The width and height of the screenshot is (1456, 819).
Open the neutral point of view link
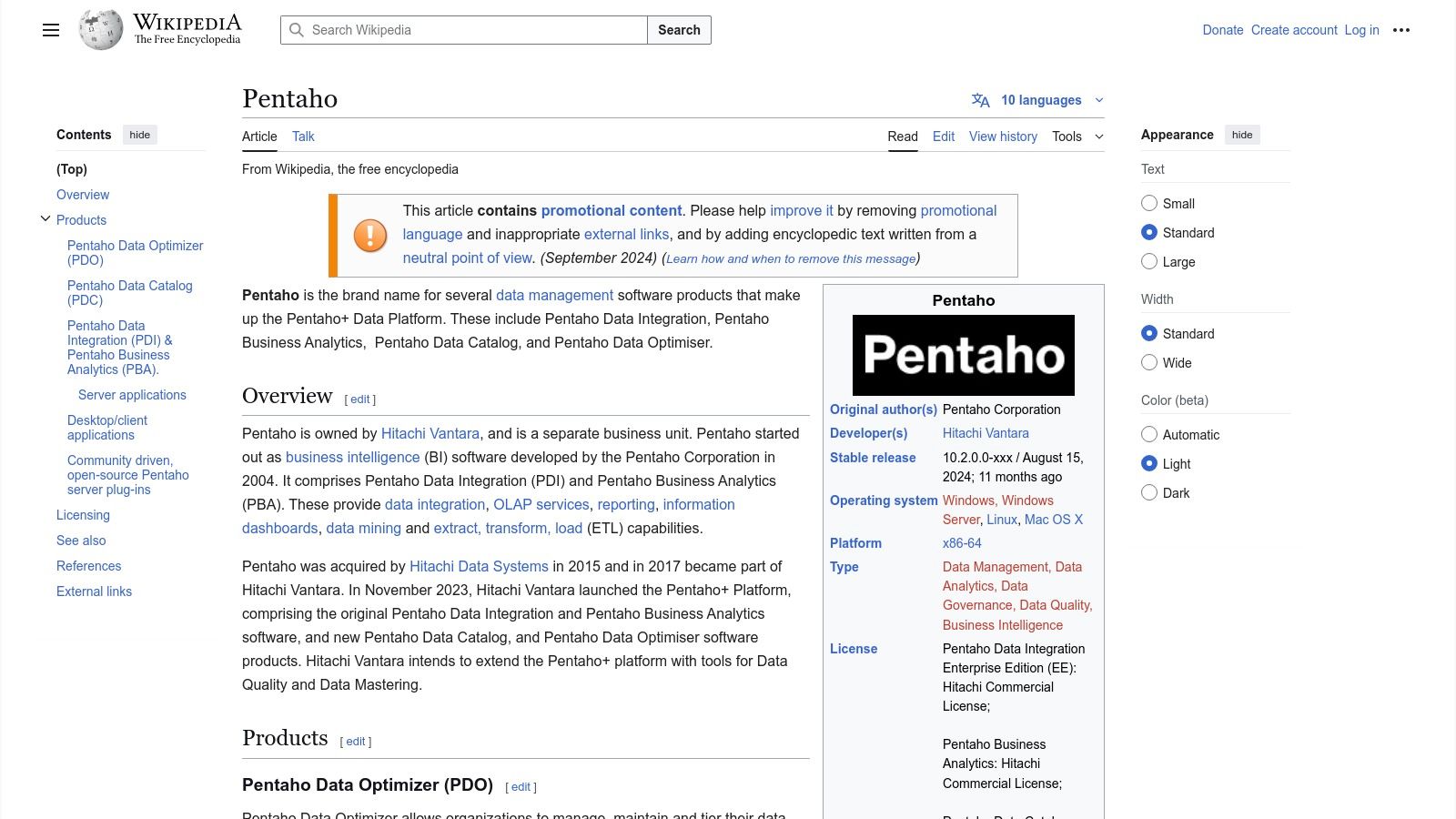(x=468, y=258)
